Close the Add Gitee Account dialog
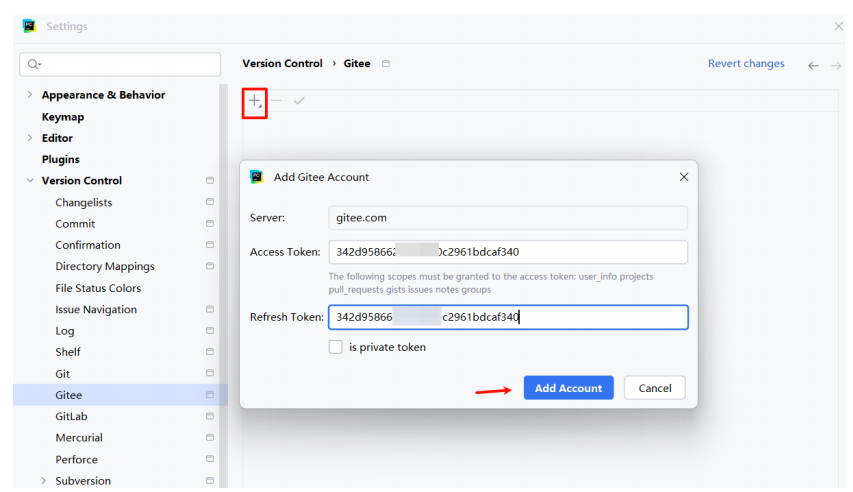Image resolution: width=853 pixels, height=492 pixels. tap(684, 177)
